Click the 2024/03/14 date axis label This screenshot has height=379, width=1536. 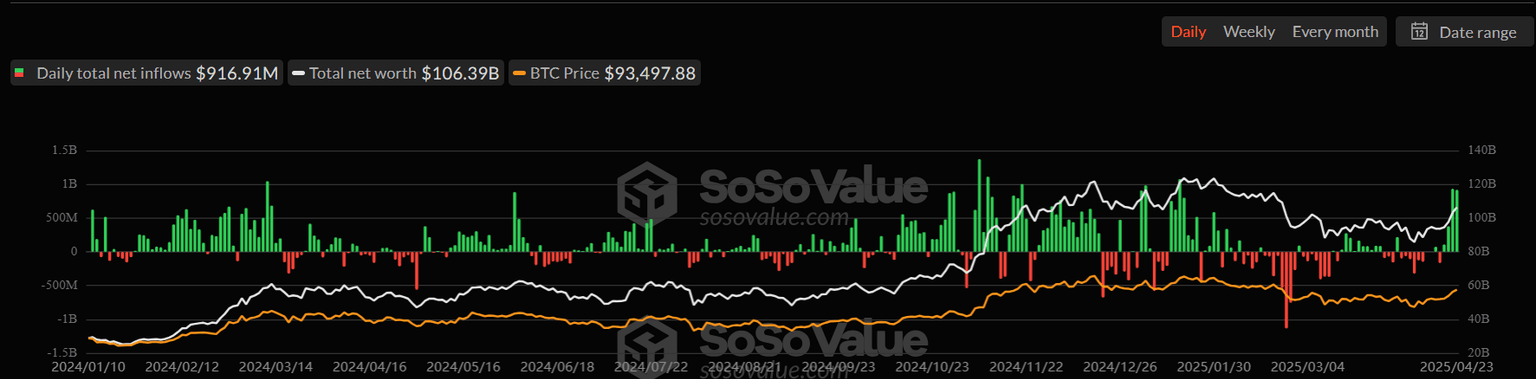275,367
